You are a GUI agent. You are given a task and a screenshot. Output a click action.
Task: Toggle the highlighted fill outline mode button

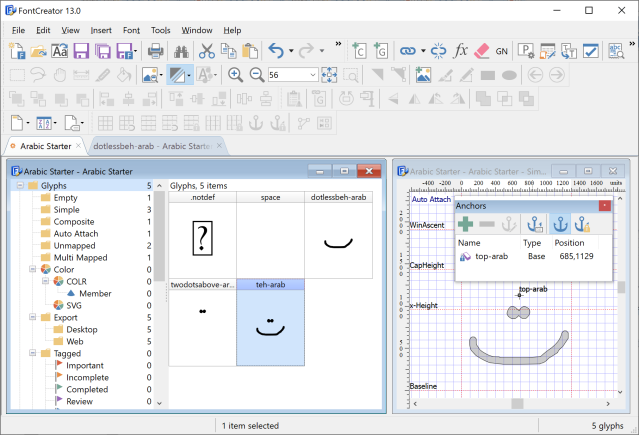178,75
